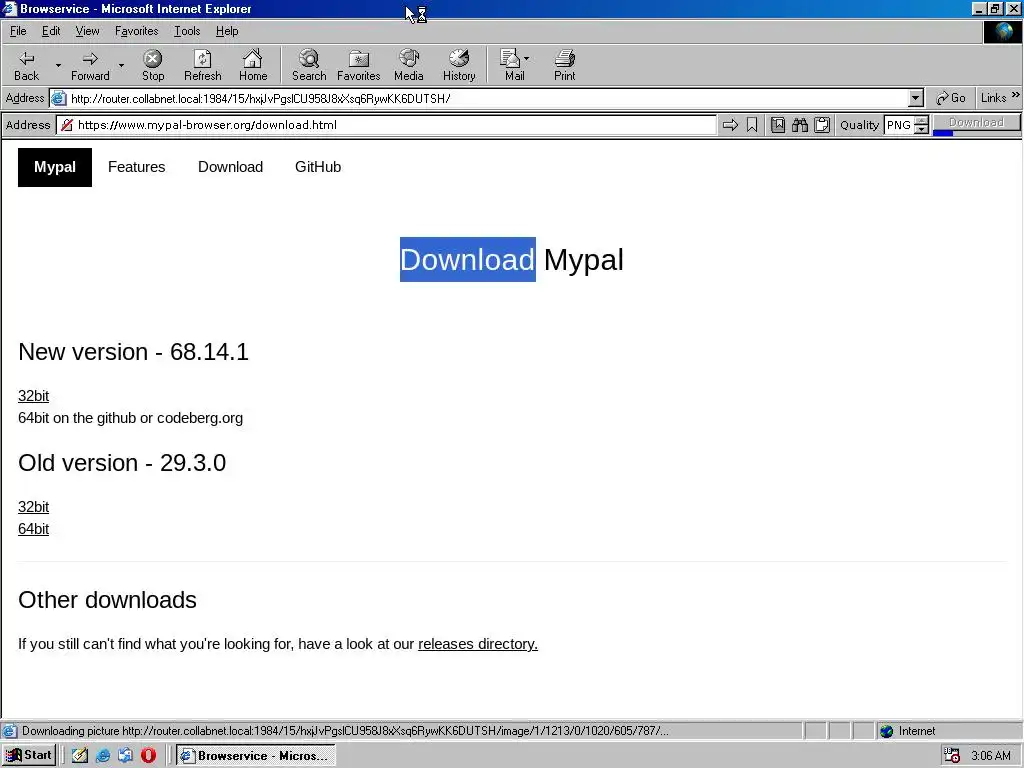
Task: Click the Browservice taskbar window button
Action: coord(256,756)
